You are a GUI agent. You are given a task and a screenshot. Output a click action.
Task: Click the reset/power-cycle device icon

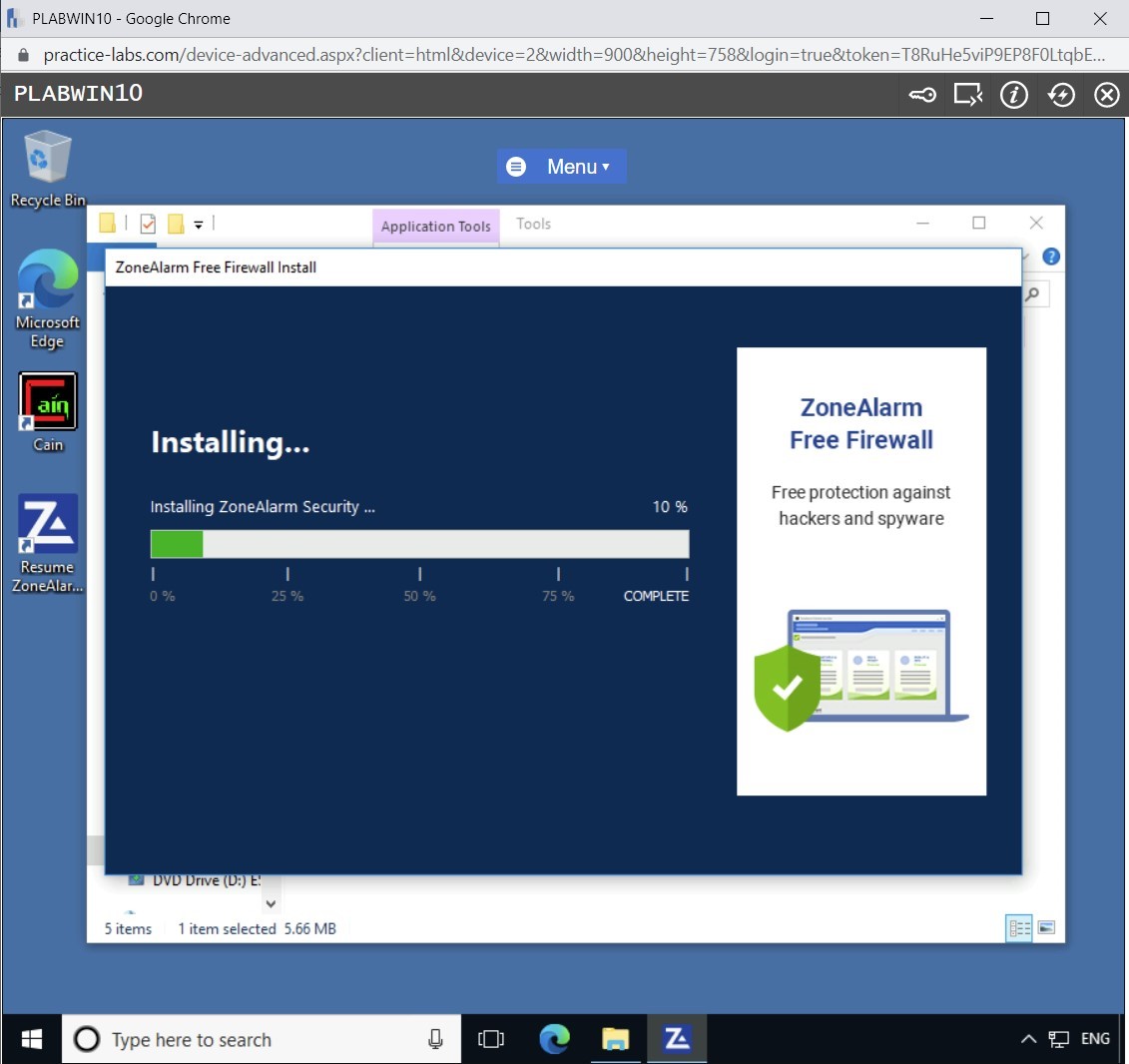[1061, 94]
